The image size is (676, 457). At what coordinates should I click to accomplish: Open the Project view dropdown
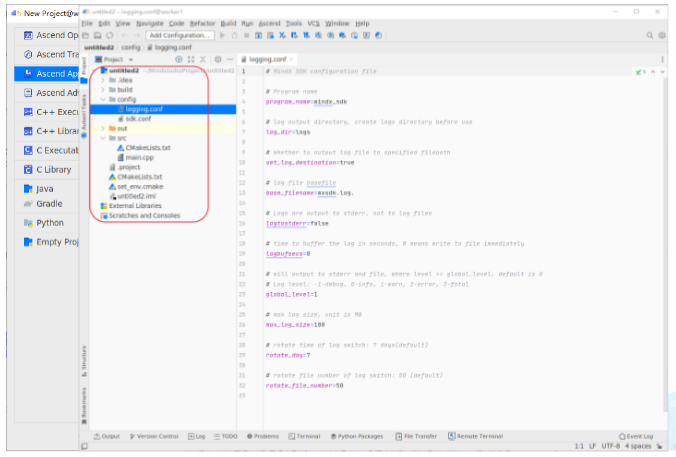[114, 59]
